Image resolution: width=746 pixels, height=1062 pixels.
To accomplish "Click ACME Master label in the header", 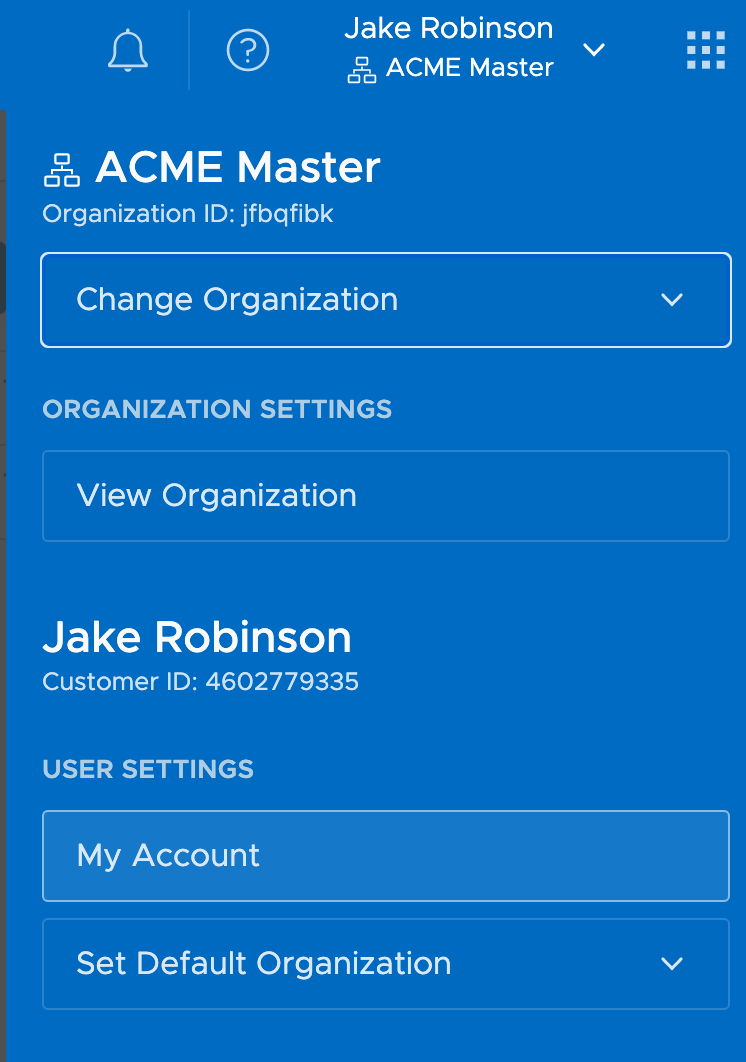I will tap(470, 68).
